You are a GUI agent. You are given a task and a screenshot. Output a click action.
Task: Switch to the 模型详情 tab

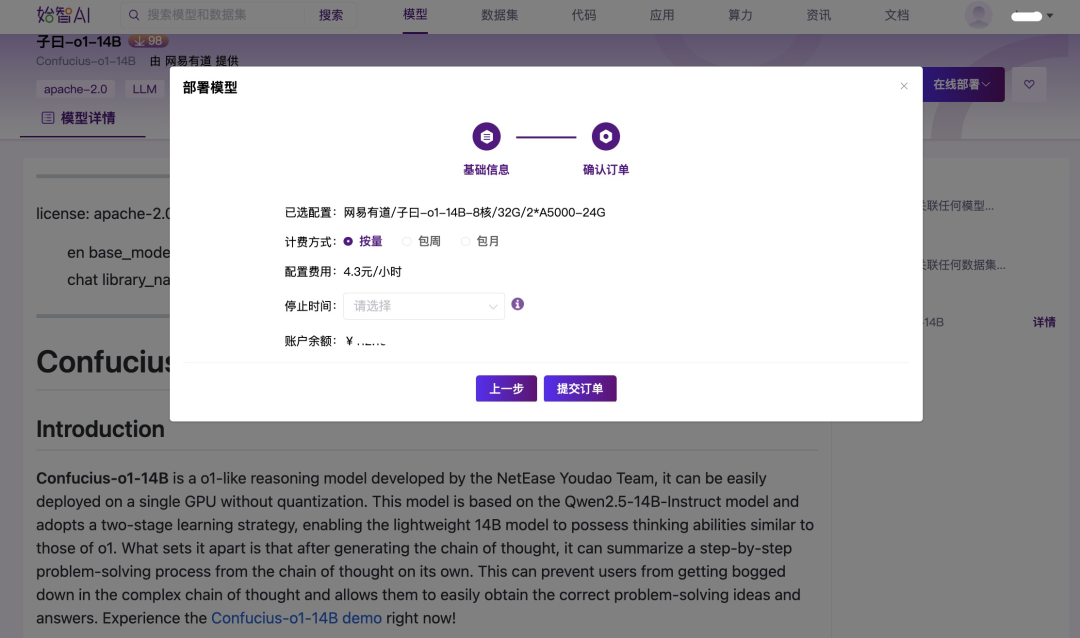[x=82, y=118]
